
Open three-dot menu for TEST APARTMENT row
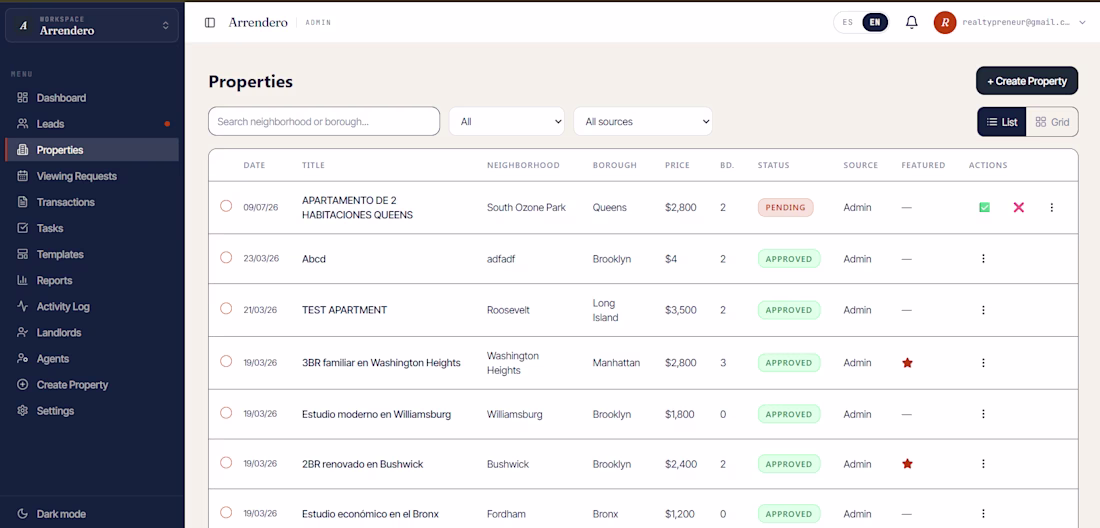983,310
